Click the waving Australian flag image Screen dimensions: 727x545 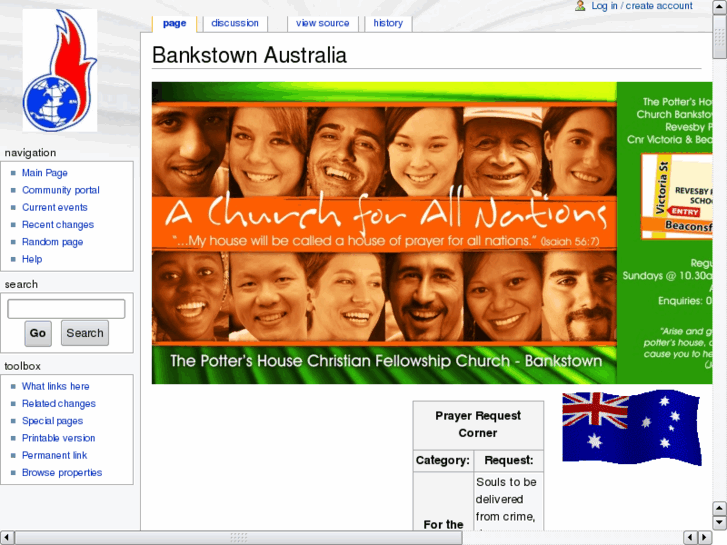[631, 428]
